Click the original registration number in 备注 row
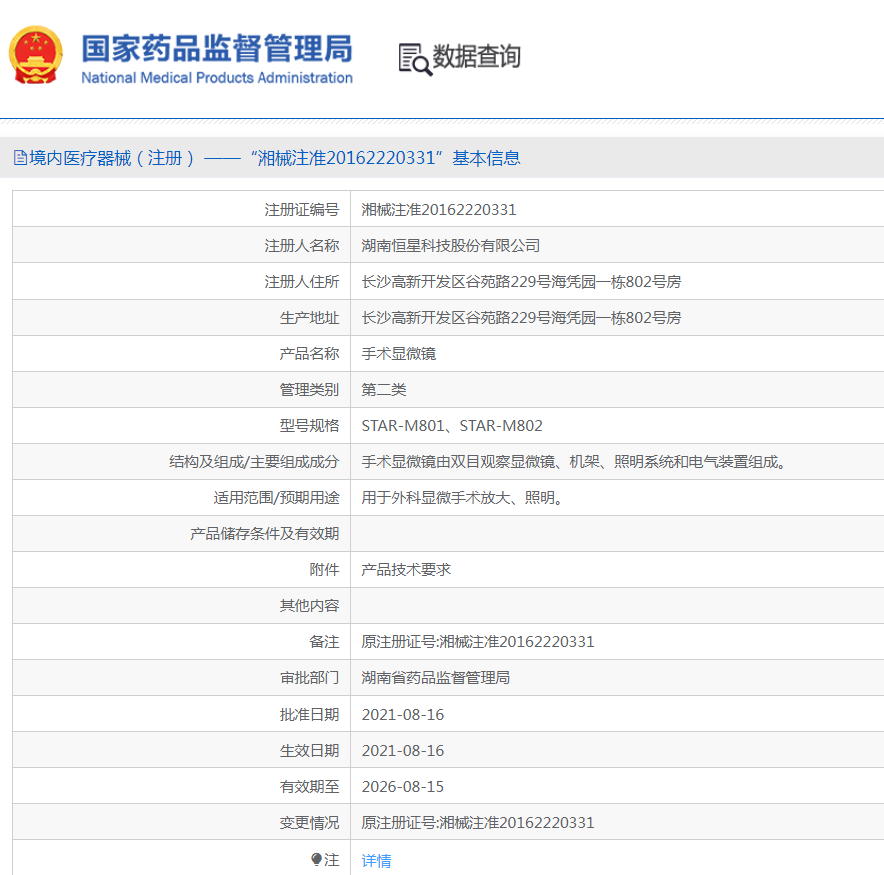884x875 pixels. click(x=478, y=642)
